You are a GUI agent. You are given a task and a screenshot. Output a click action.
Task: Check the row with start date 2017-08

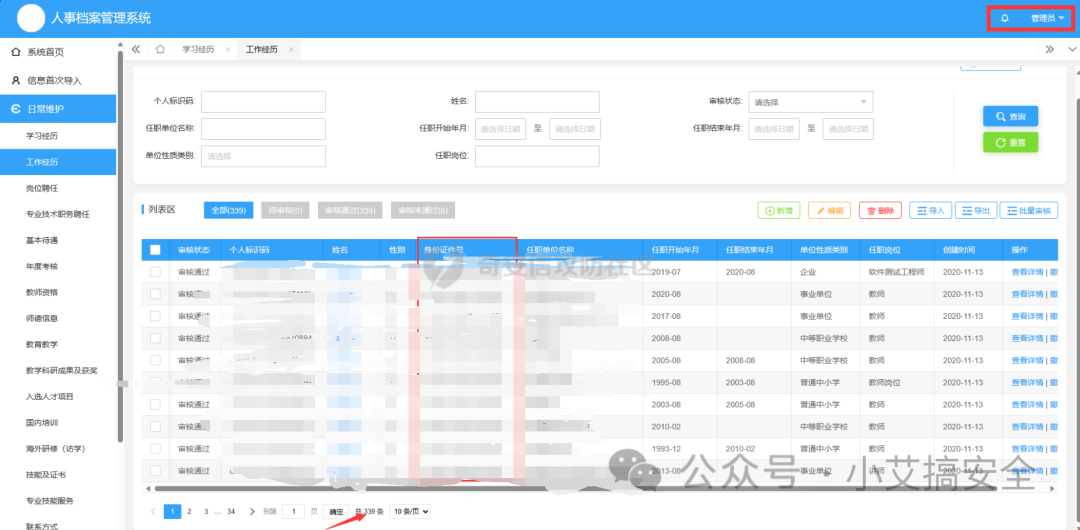pyautogui.click(x=155, y=316)
